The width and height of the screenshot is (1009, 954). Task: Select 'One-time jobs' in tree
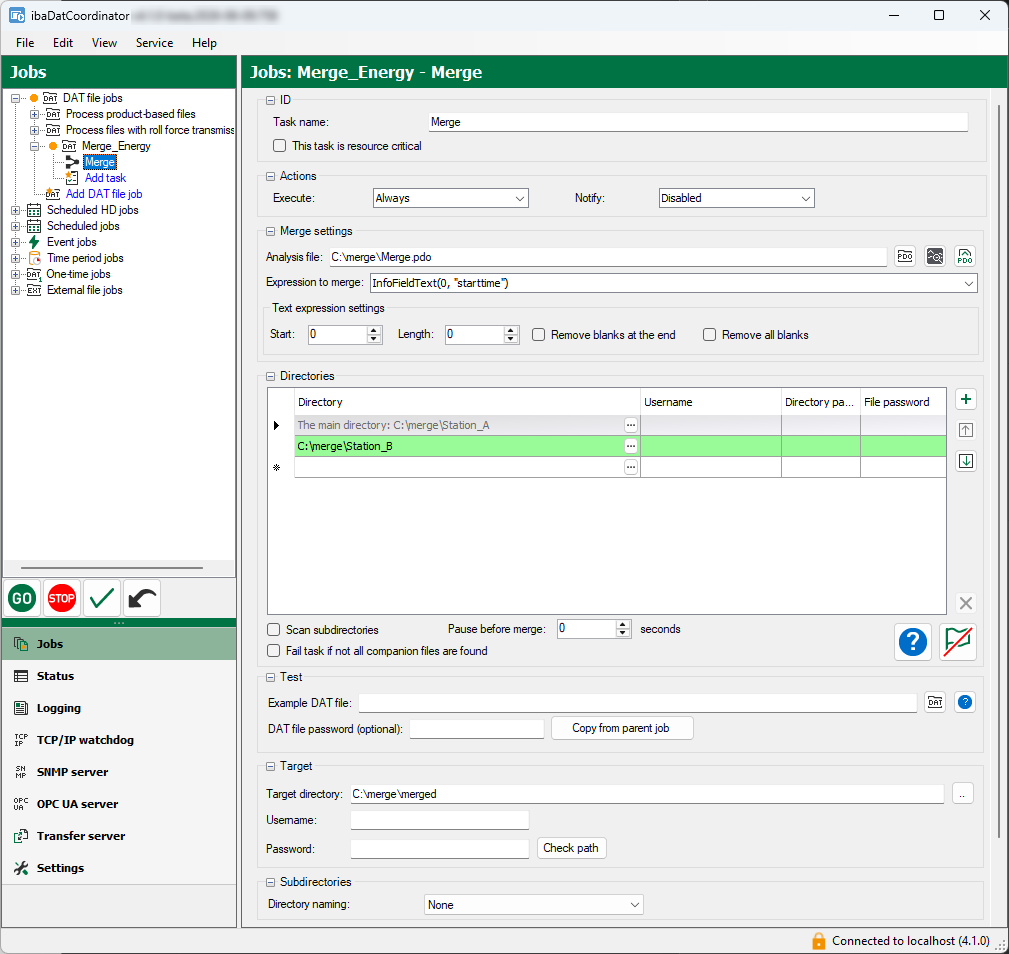click(x=78, y=274)
